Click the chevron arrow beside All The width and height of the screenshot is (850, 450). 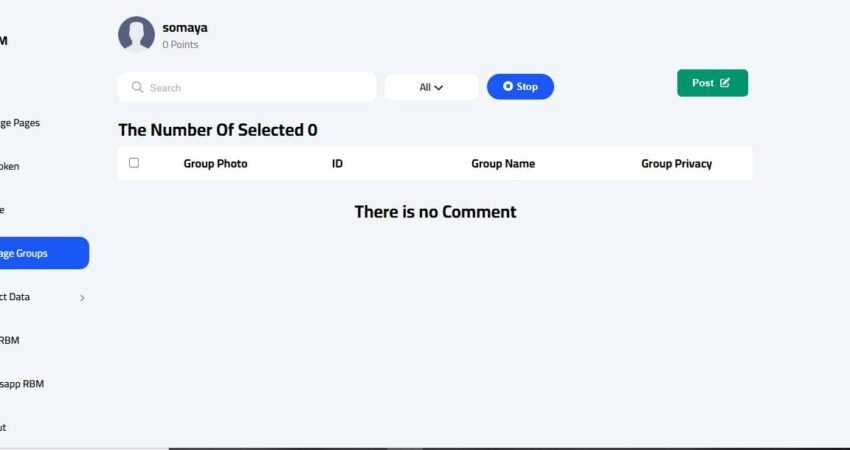439,88
